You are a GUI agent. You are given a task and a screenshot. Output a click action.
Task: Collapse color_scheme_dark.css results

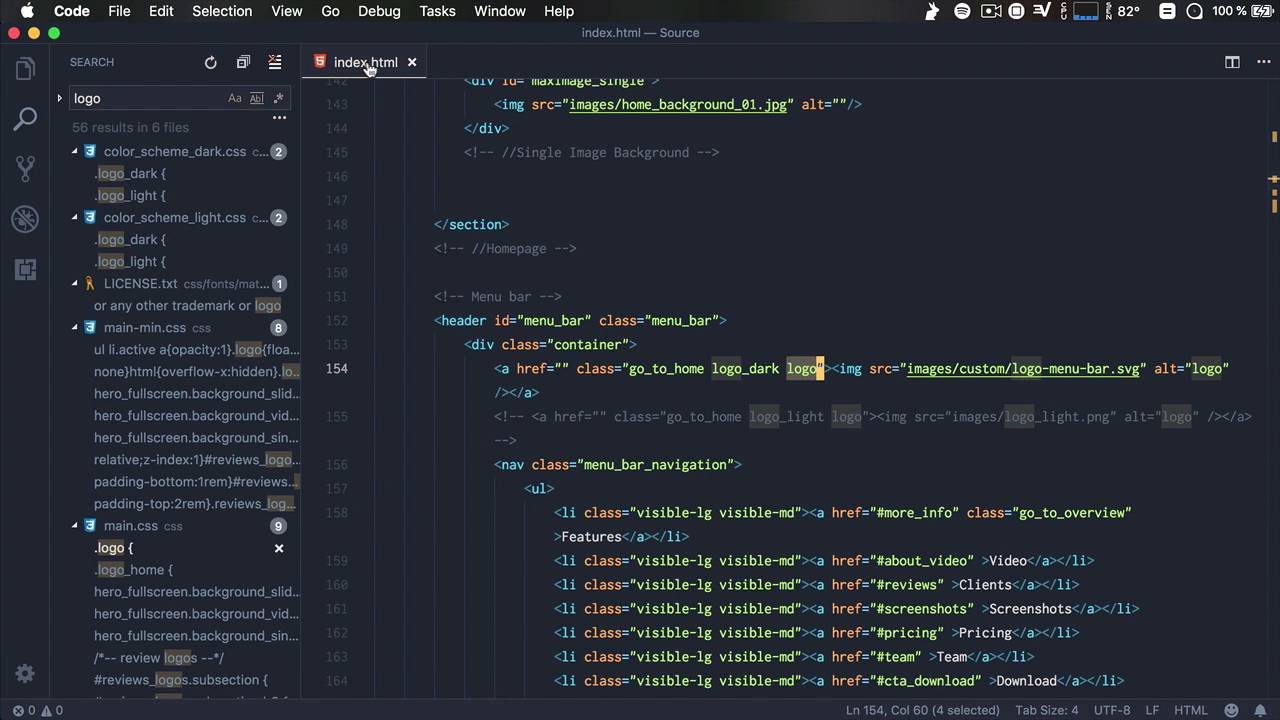(74, 151)
